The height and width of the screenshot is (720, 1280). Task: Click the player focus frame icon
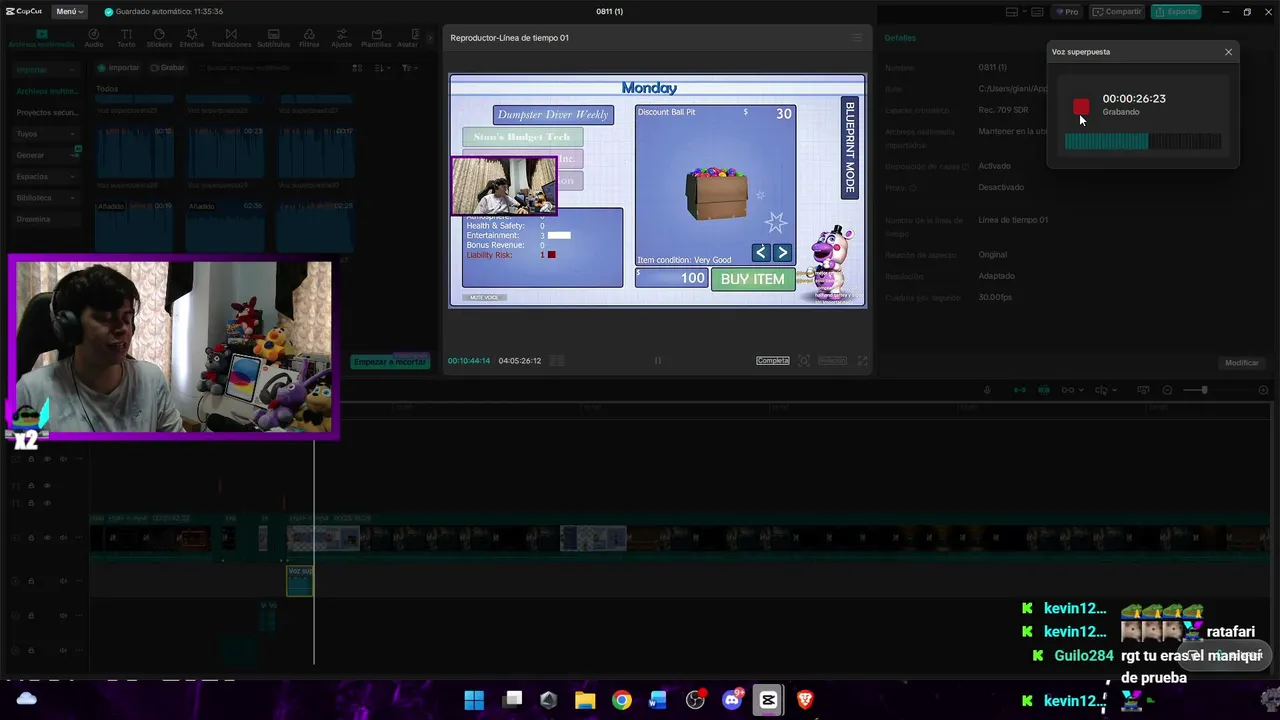pyautogui.click(x=803, y=361)
